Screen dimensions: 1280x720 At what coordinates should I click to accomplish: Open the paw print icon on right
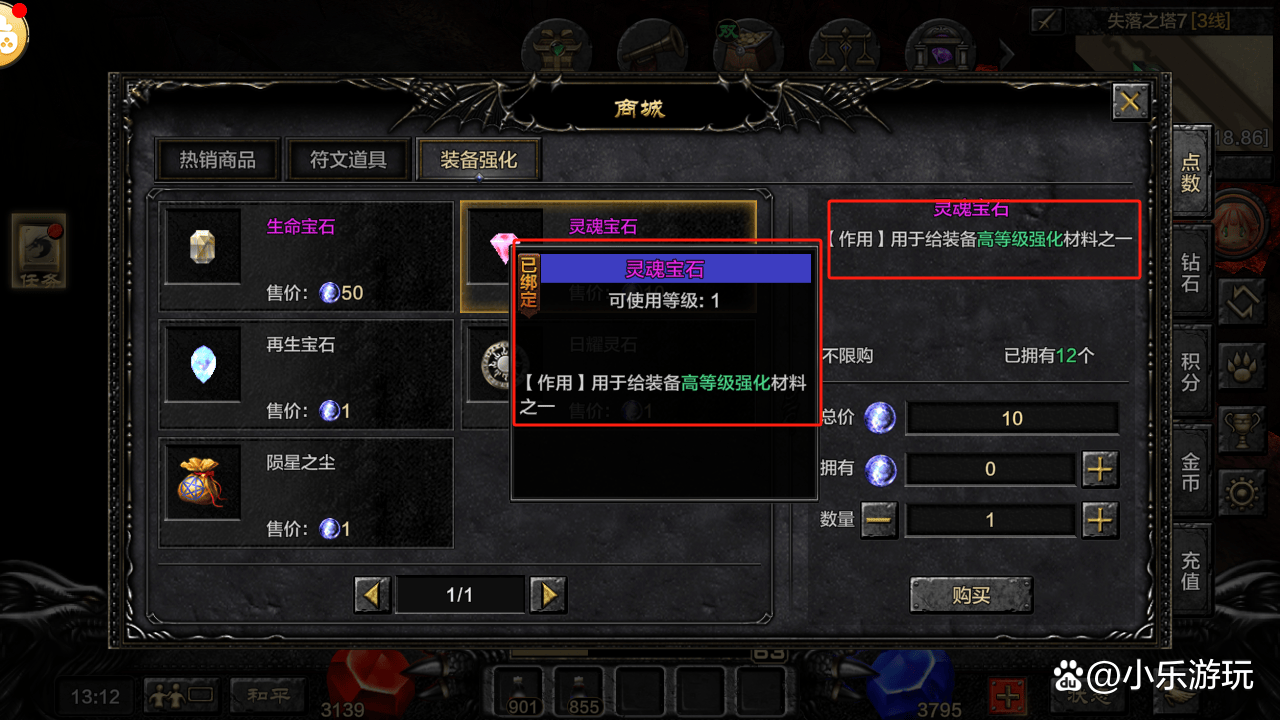pyautogui.click(x=1241, y=365)
